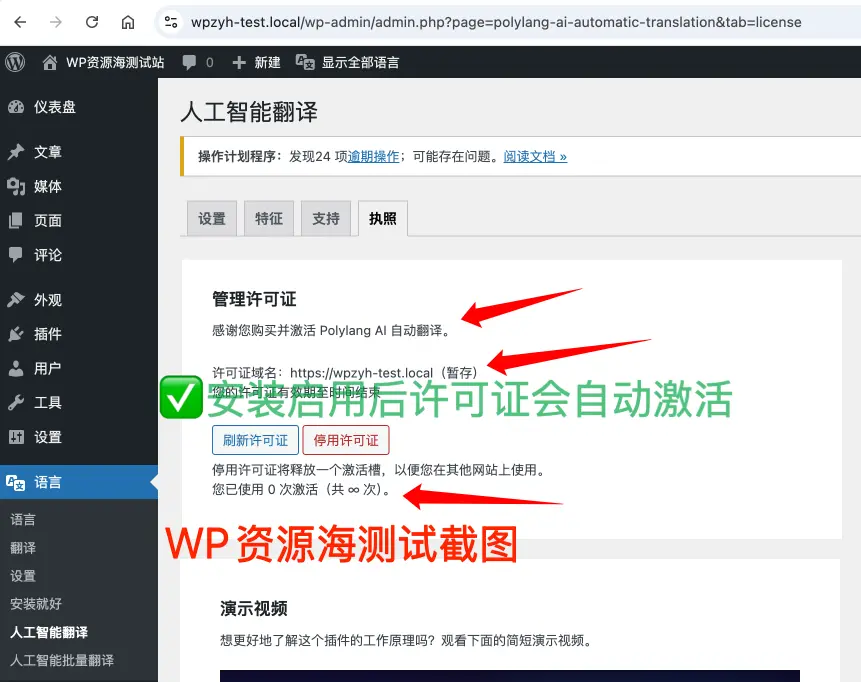
Task: Open the 翻译 submenu entry
Action: click(x=23, y=547)
